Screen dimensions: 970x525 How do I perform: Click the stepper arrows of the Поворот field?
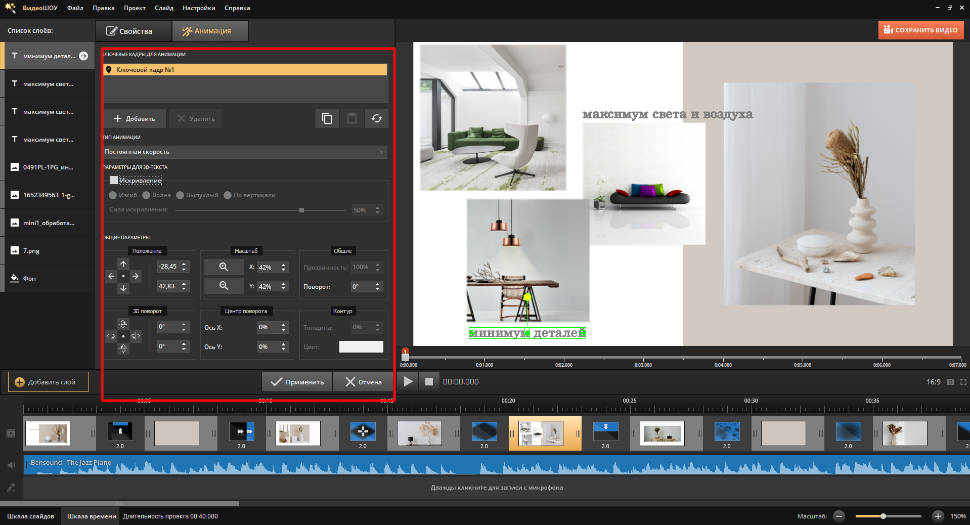377,286
